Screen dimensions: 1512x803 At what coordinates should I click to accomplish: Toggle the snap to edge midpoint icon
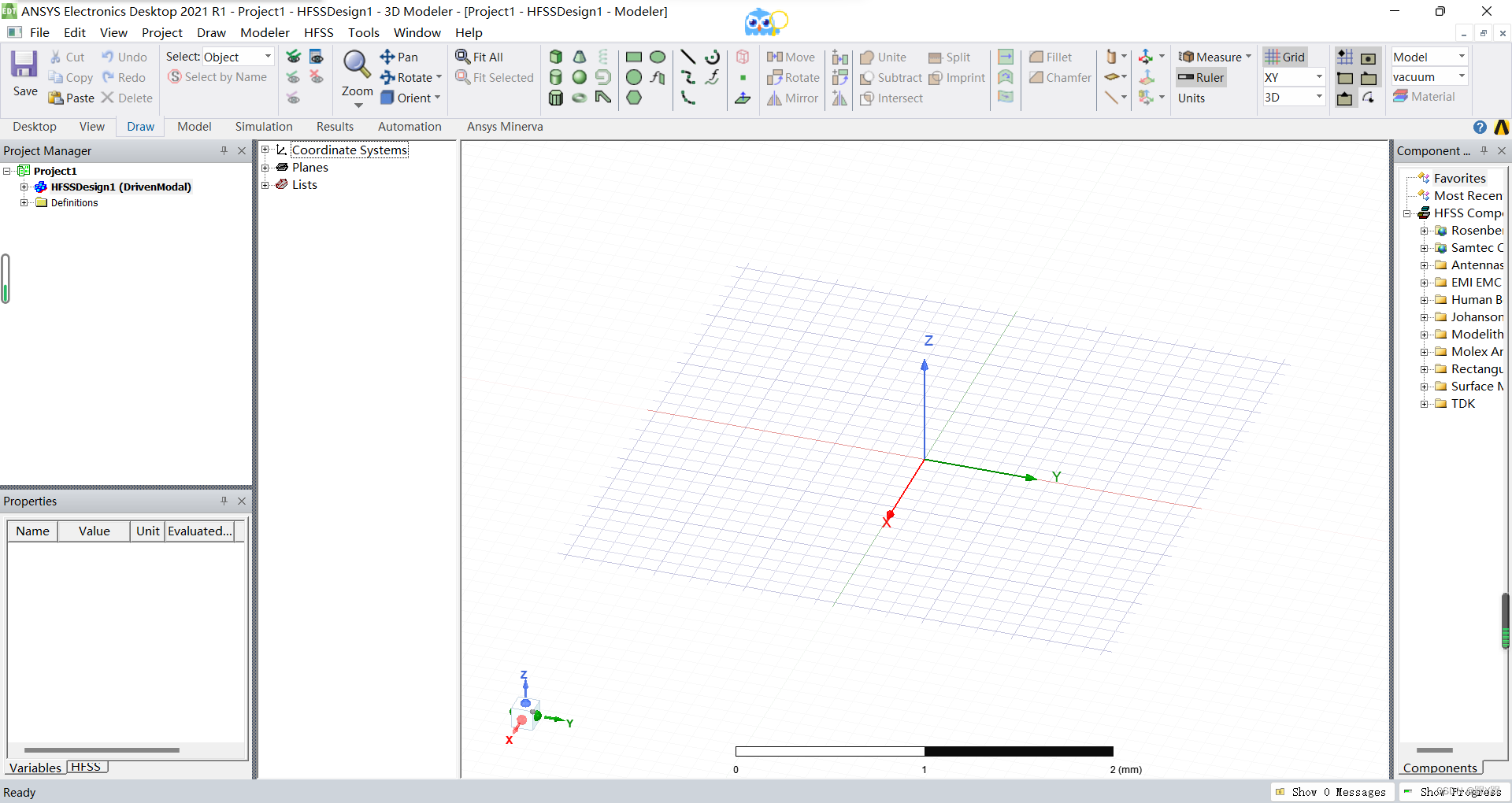pos(1345,98)
